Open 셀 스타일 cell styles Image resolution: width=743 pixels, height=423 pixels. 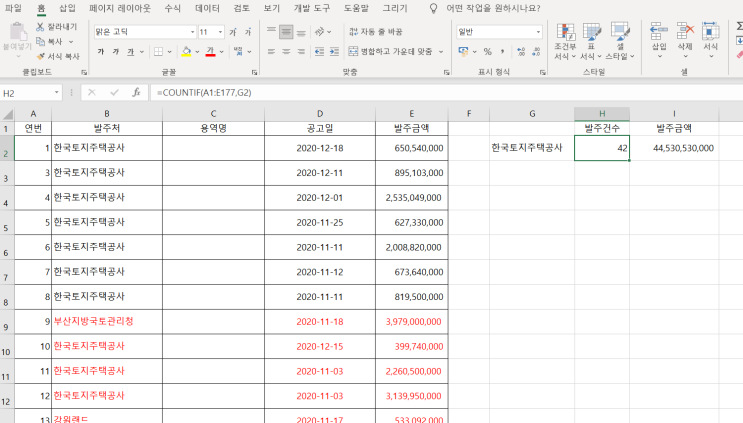click(620, 41)
